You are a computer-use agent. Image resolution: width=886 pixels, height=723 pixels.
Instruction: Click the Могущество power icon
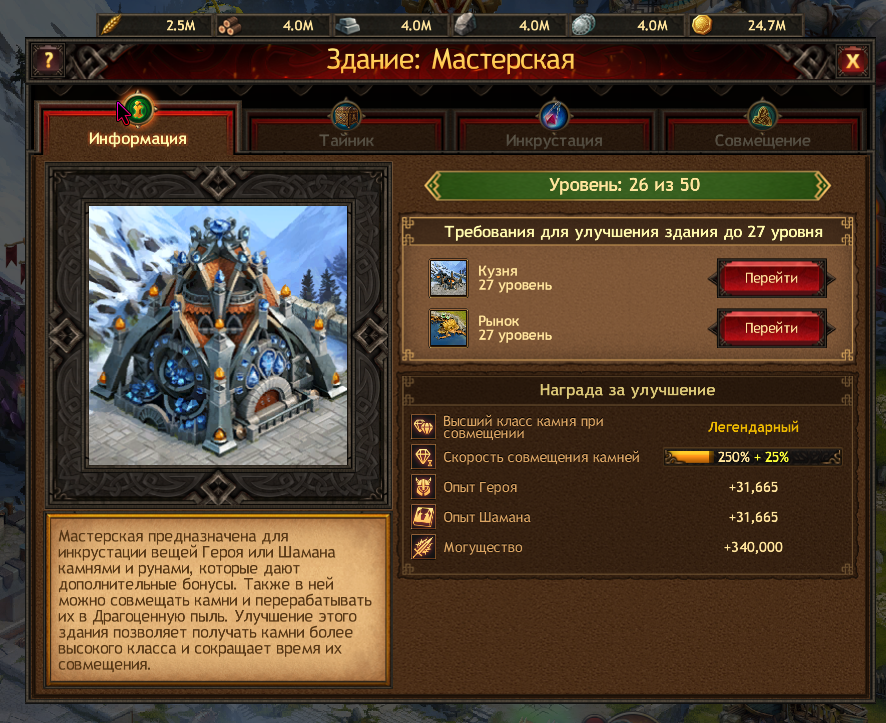423,547
